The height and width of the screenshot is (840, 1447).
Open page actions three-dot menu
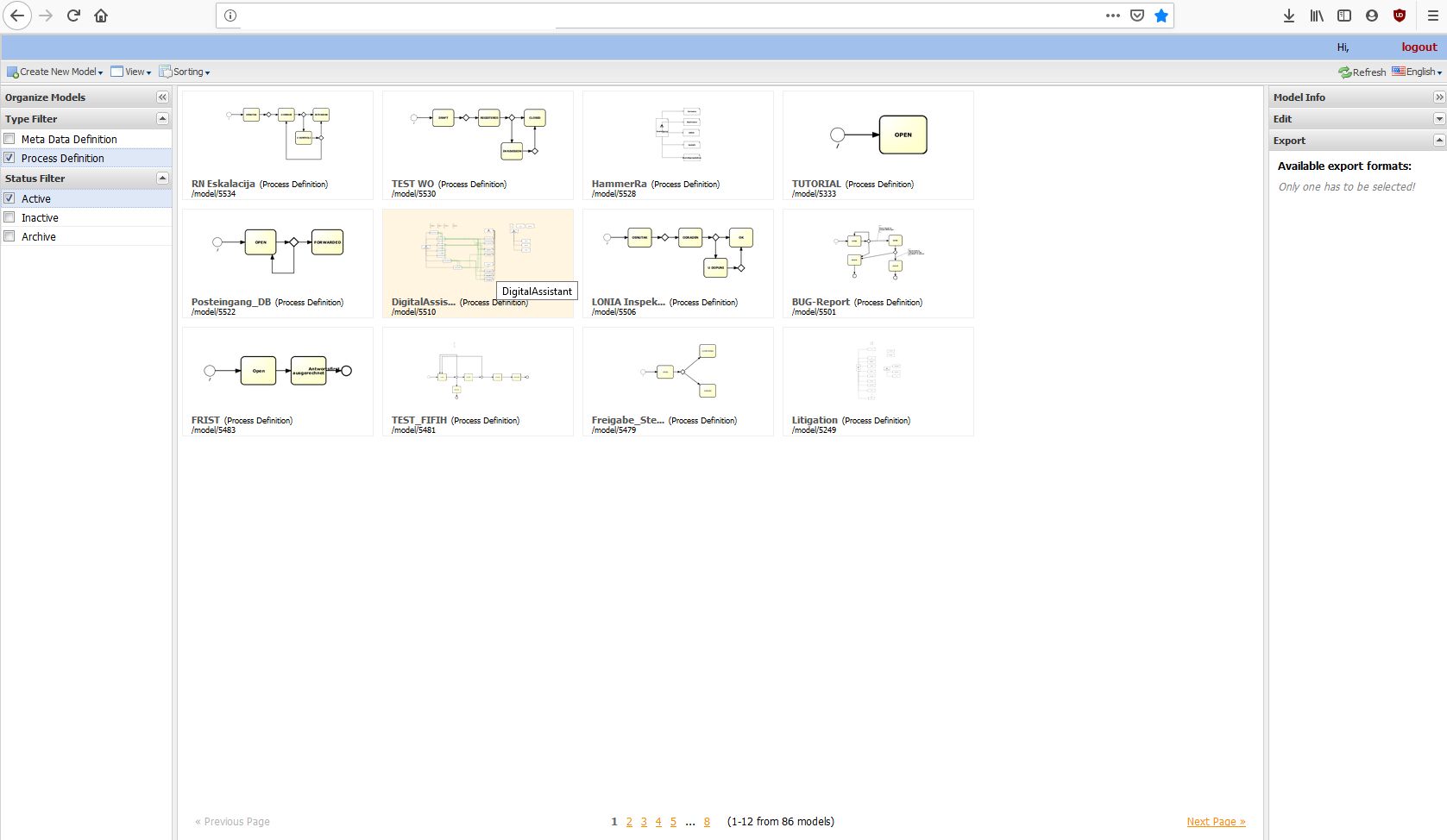1113,16
